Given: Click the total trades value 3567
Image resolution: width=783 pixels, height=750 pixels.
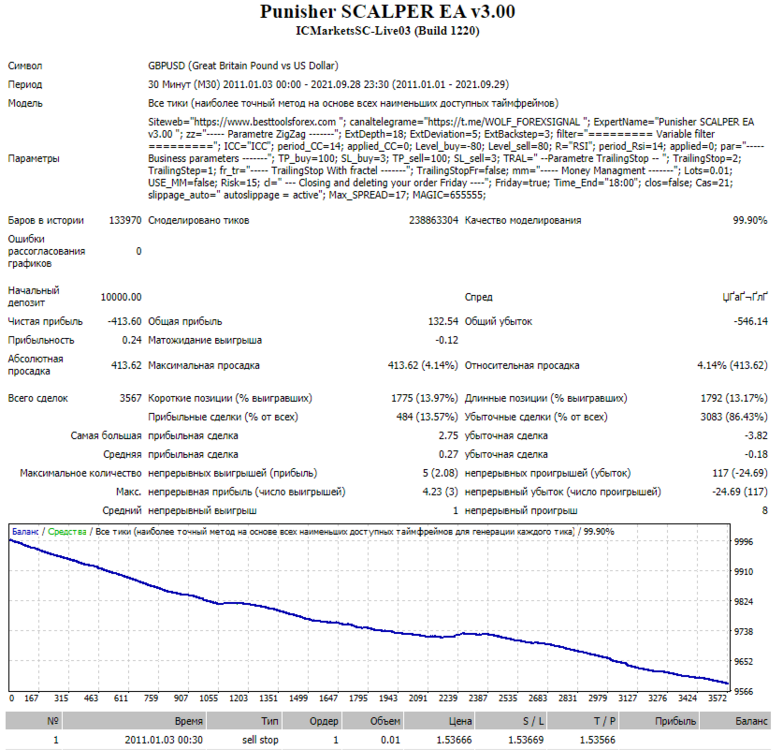Looking at the screenshot, I should coord(130,398).
